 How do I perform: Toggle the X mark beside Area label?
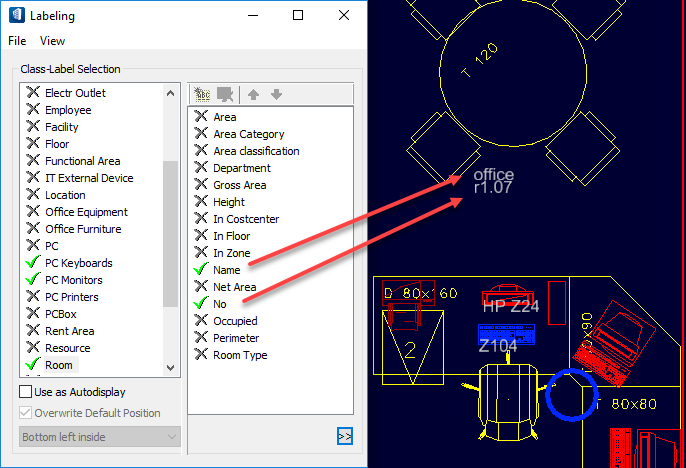click(201, 116)
